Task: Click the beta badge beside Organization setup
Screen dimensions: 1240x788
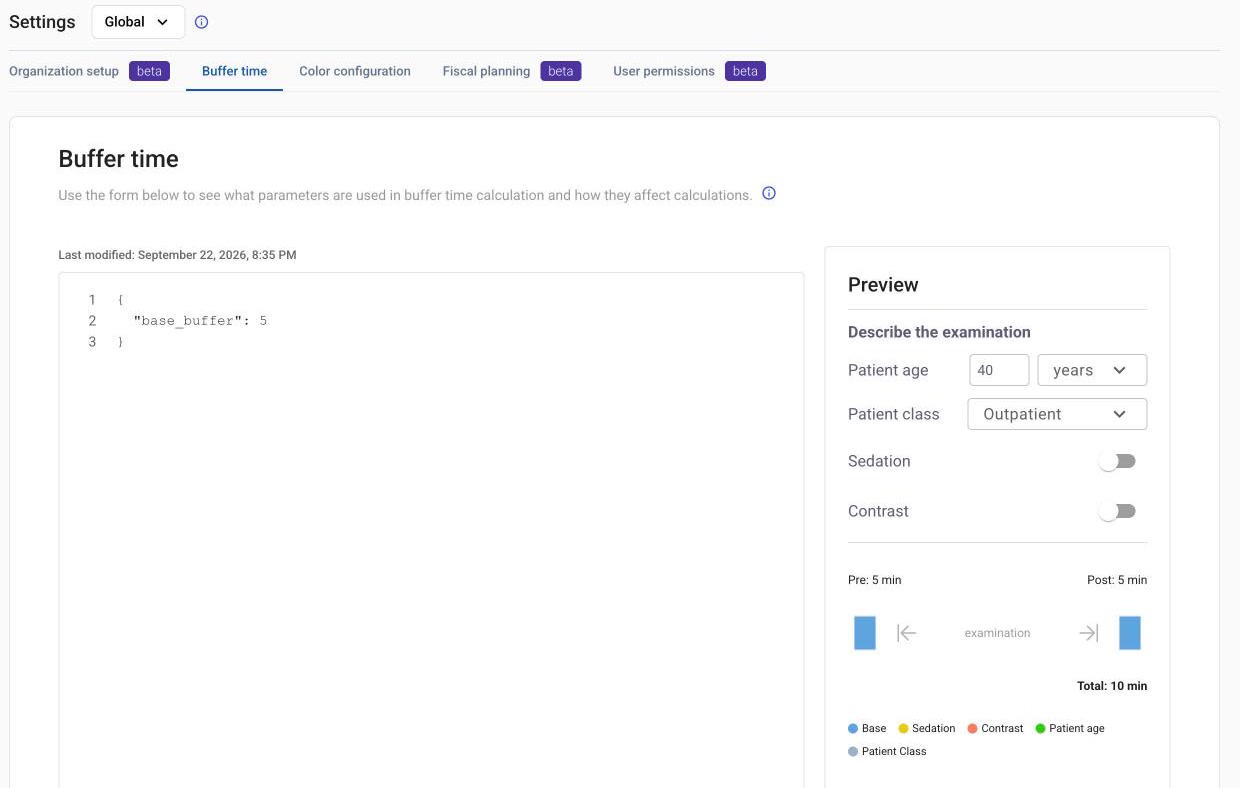Action: (149, 71)
